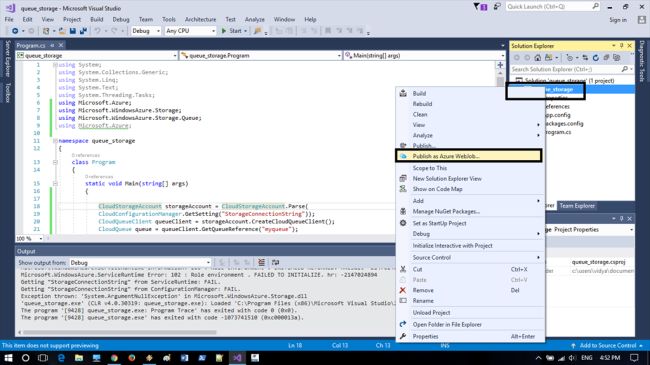Choose Rebuild in the context menu
650x365 pixels.
click(470, 104)
